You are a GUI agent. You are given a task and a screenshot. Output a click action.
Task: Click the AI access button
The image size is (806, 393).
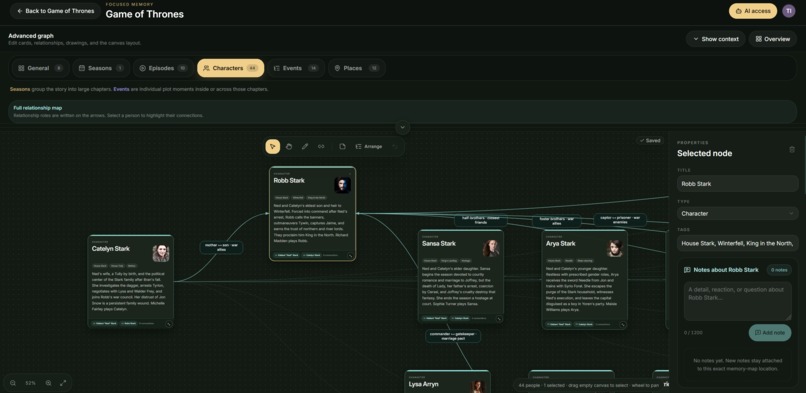[x=753, y=11]
